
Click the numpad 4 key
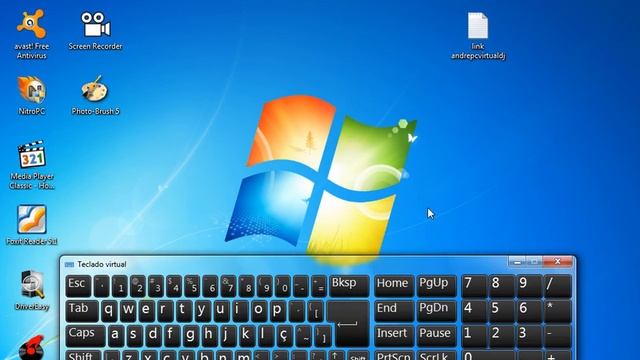[x=474, y=311]
